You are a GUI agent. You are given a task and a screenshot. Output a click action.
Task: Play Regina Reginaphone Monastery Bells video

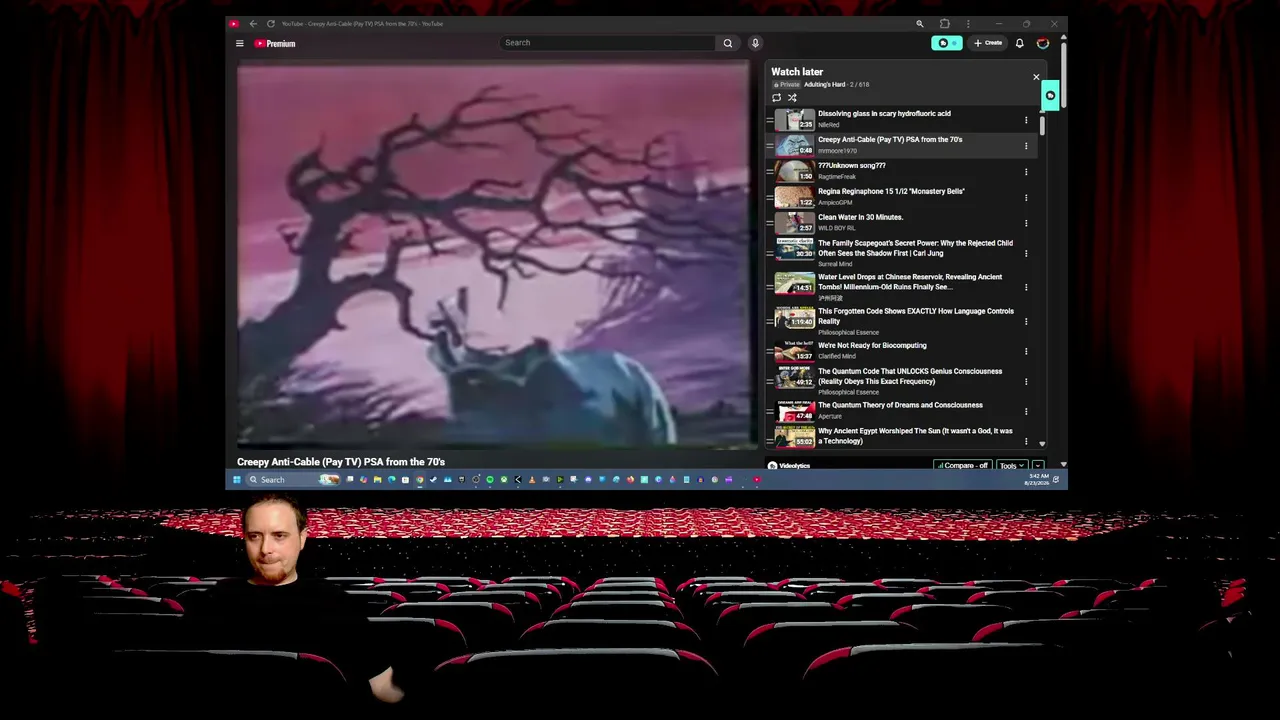point(891,192)
